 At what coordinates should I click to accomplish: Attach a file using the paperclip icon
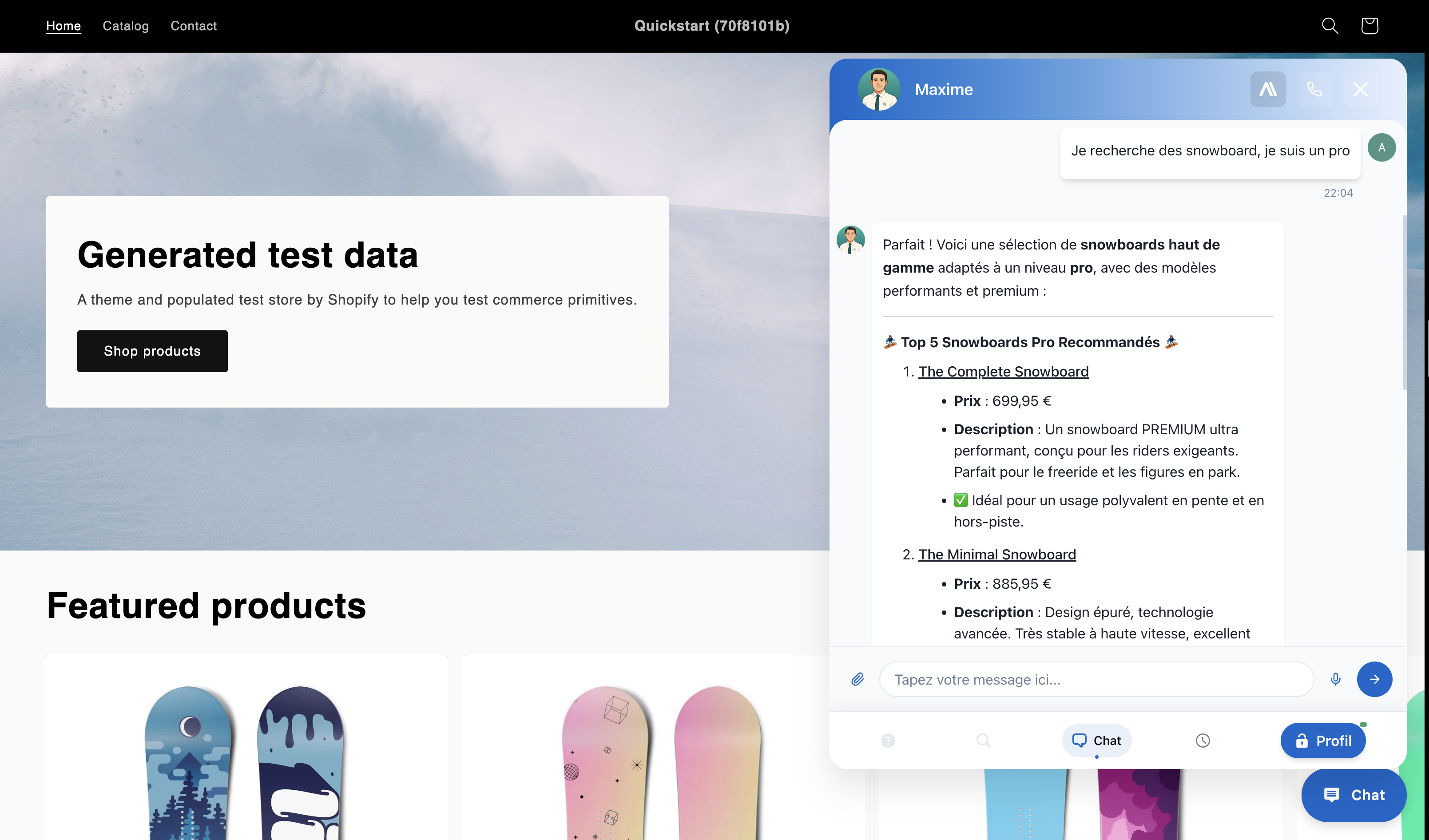[x=857, y=678]
